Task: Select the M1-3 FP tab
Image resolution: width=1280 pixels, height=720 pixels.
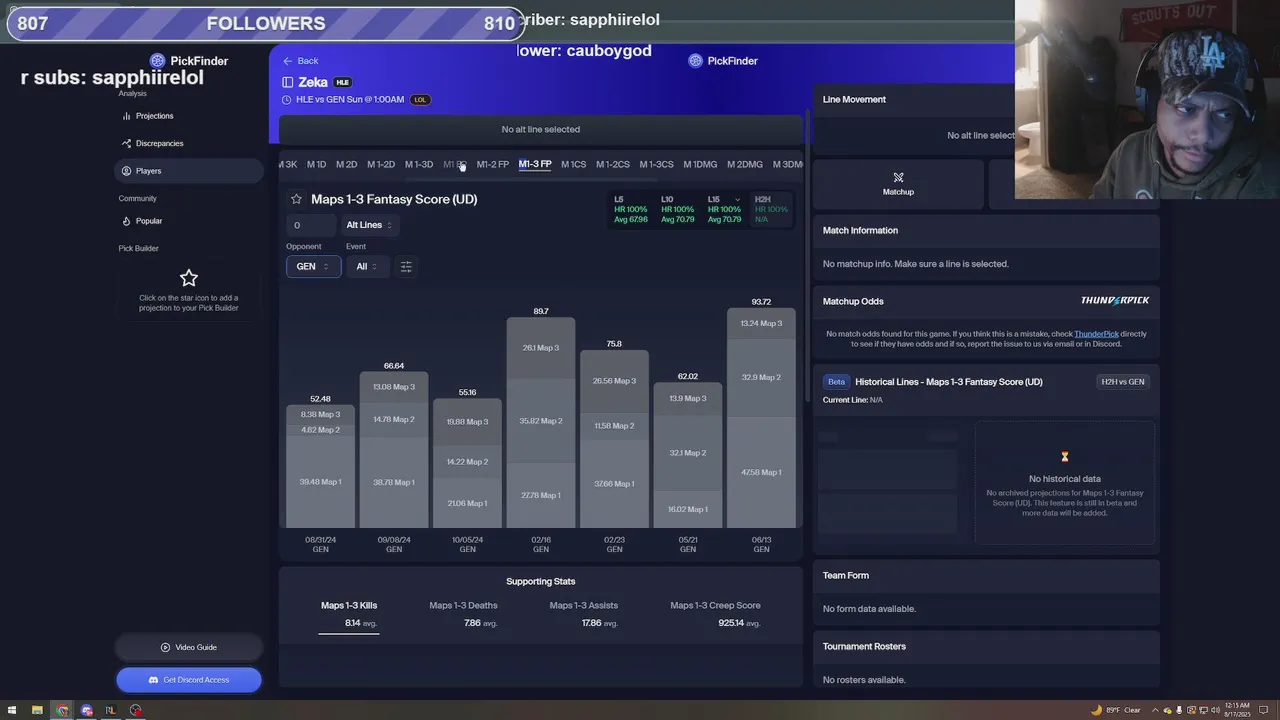Action: point(535,164)
